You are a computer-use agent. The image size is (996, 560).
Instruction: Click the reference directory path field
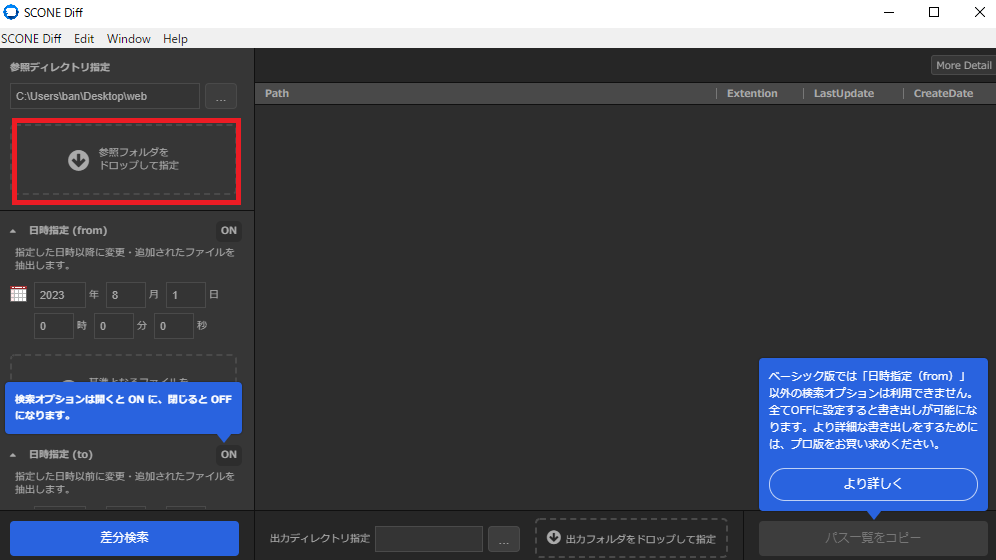pos(105,96)
